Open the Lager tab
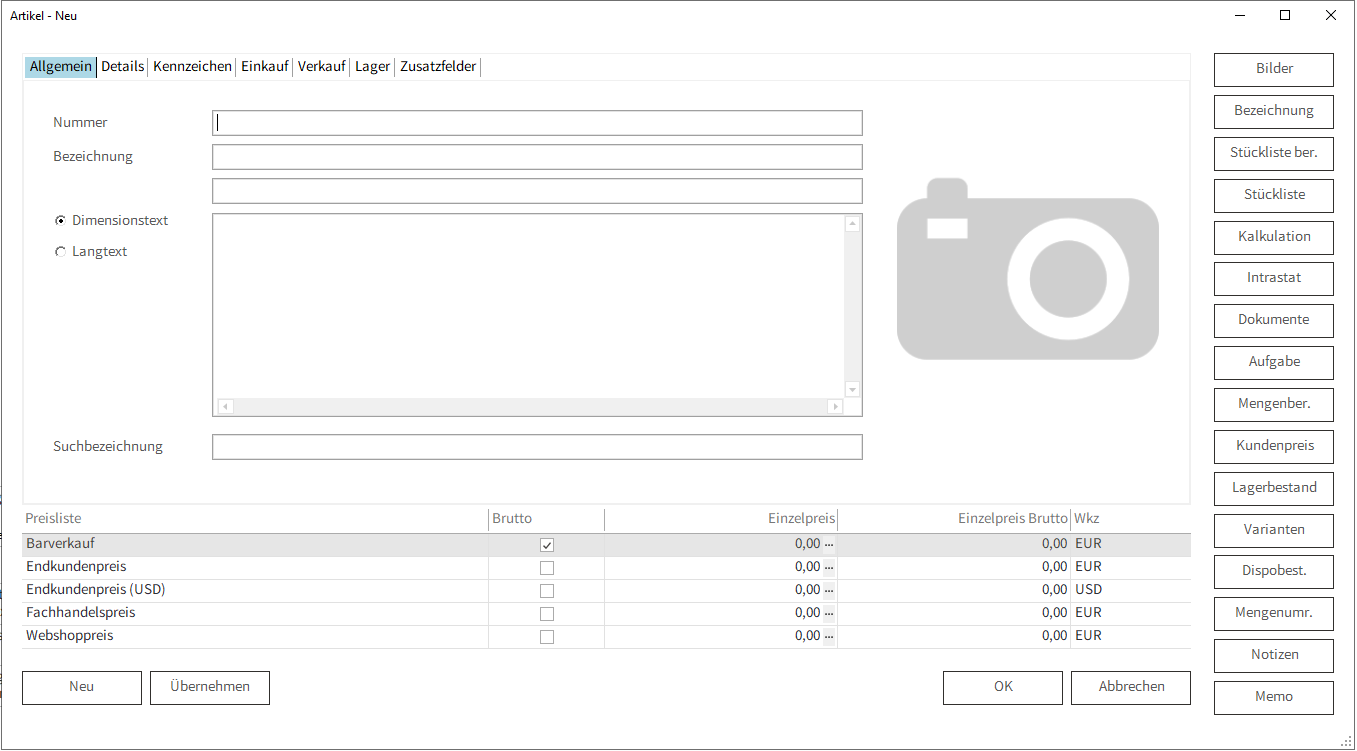This screenshot has width=1357, height=751. click(373, 67)
